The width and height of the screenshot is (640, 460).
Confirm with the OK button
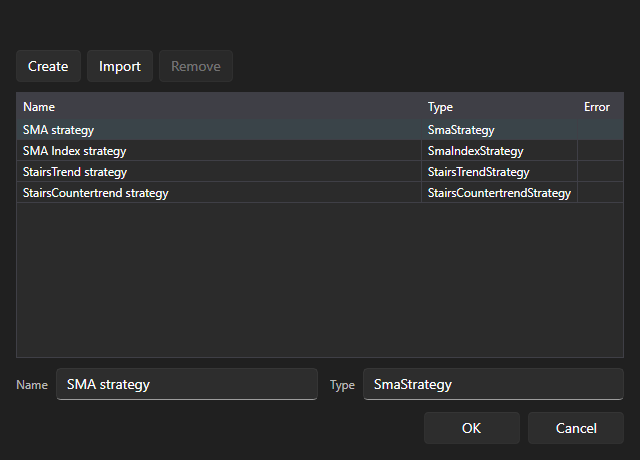point(471,428)
